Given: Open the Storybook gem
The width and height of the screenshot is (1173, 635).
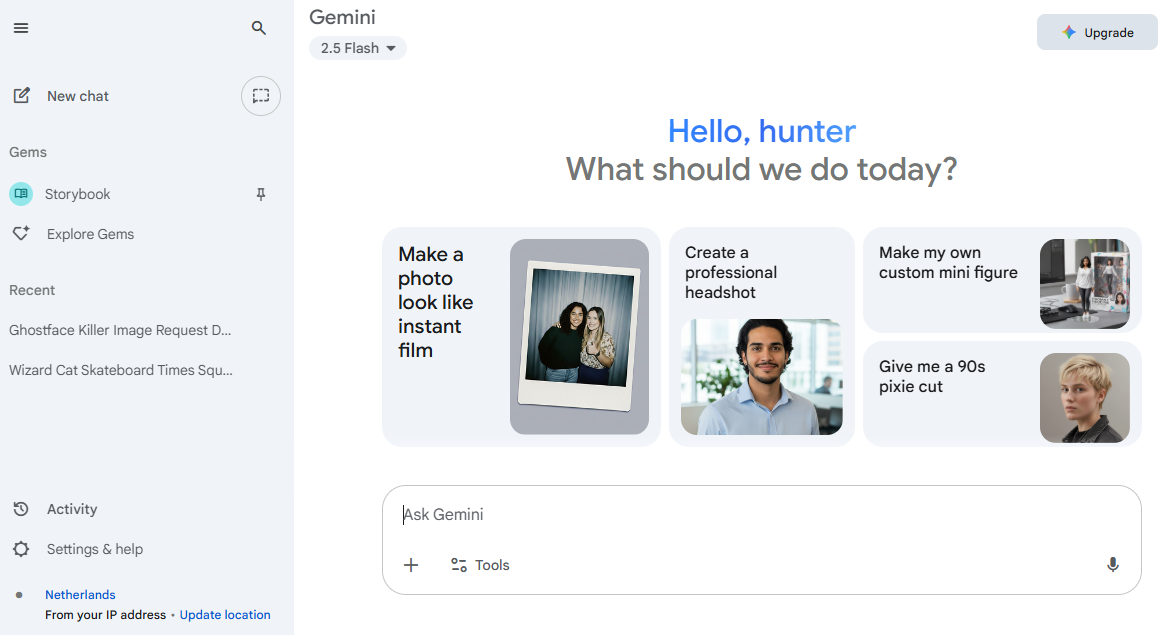Looking at the screenshot, I should click(x=77, y=194).
